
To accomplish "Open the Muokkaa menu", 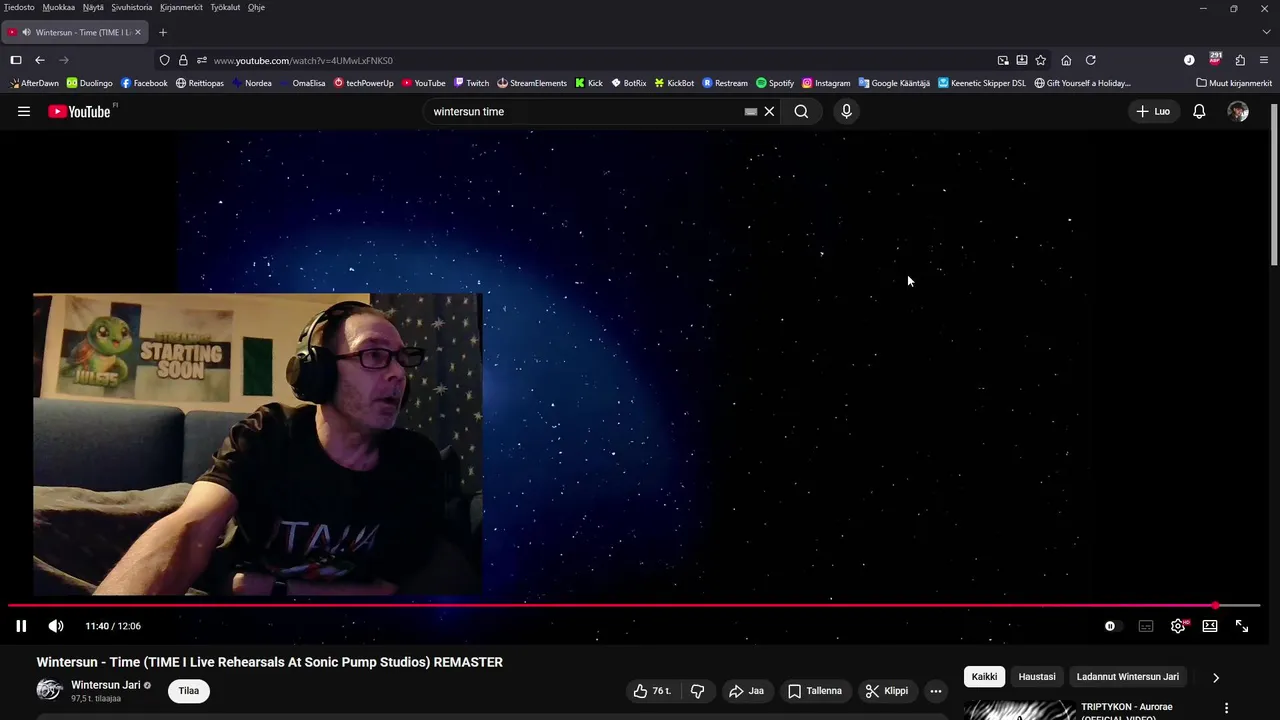I will click(59, 7).
